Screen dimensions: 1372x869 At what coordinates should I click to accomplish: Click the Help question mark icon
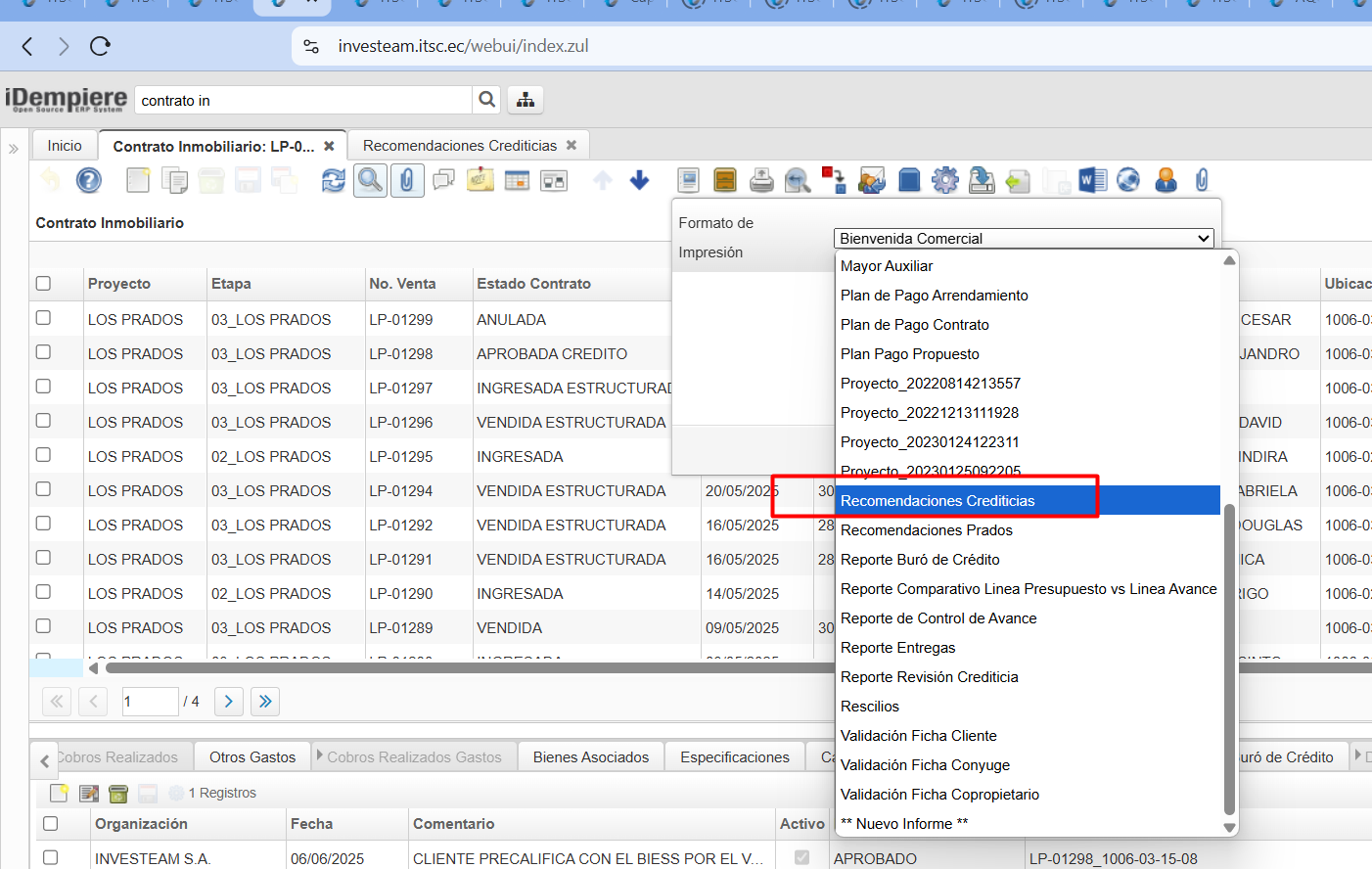point(89,180)
